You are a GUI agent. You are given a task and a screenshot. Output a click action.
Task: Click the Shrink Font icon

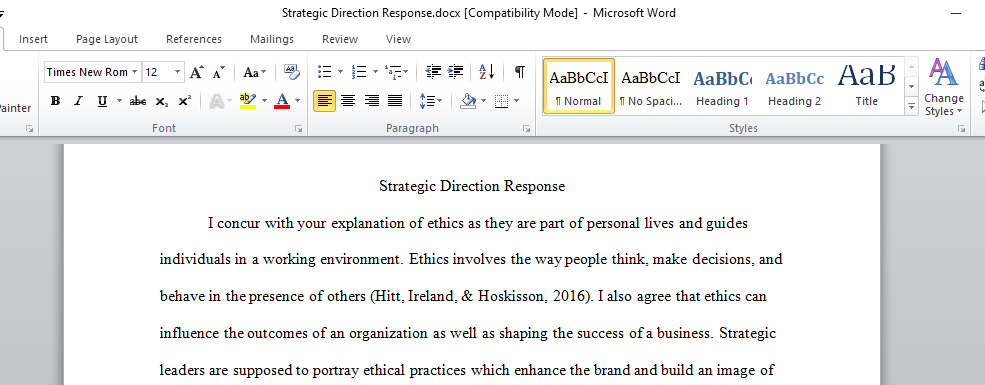218,72
